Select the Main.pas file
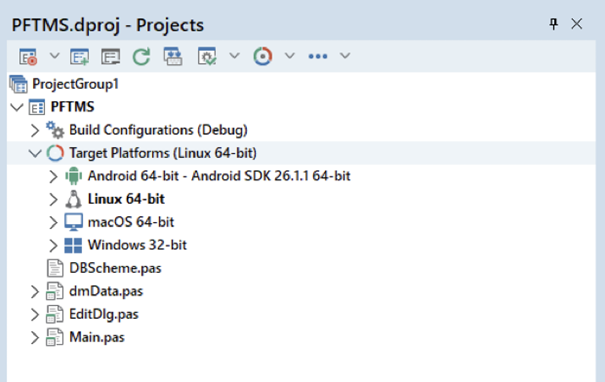Image resolution: width=605 pixels, height=382 pixels. pos(97,338)
